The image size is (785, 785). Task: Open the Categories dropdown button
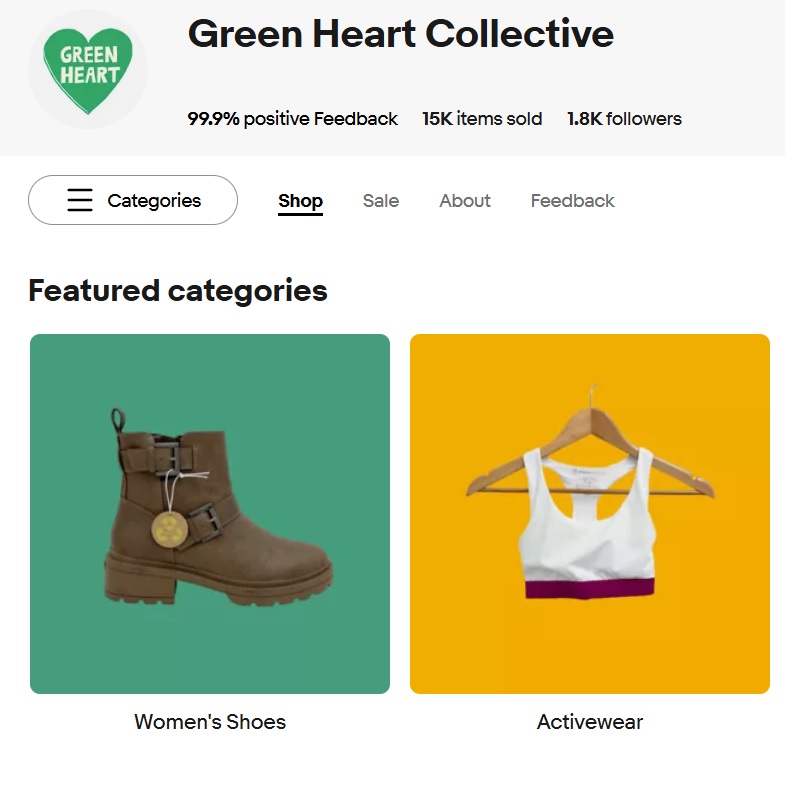133,200
